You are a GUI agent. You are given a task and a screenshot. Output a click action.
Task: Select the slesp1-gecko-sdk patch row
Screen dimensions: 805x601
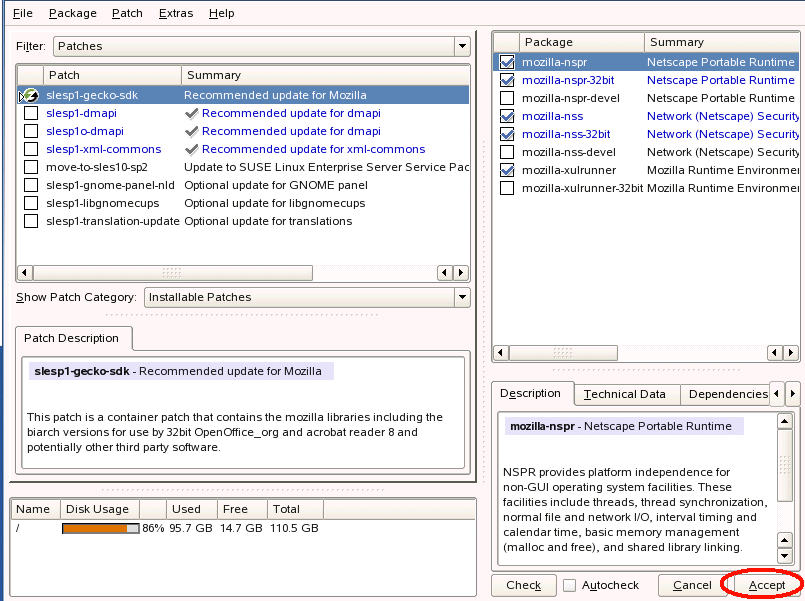(x=243, y=95)
